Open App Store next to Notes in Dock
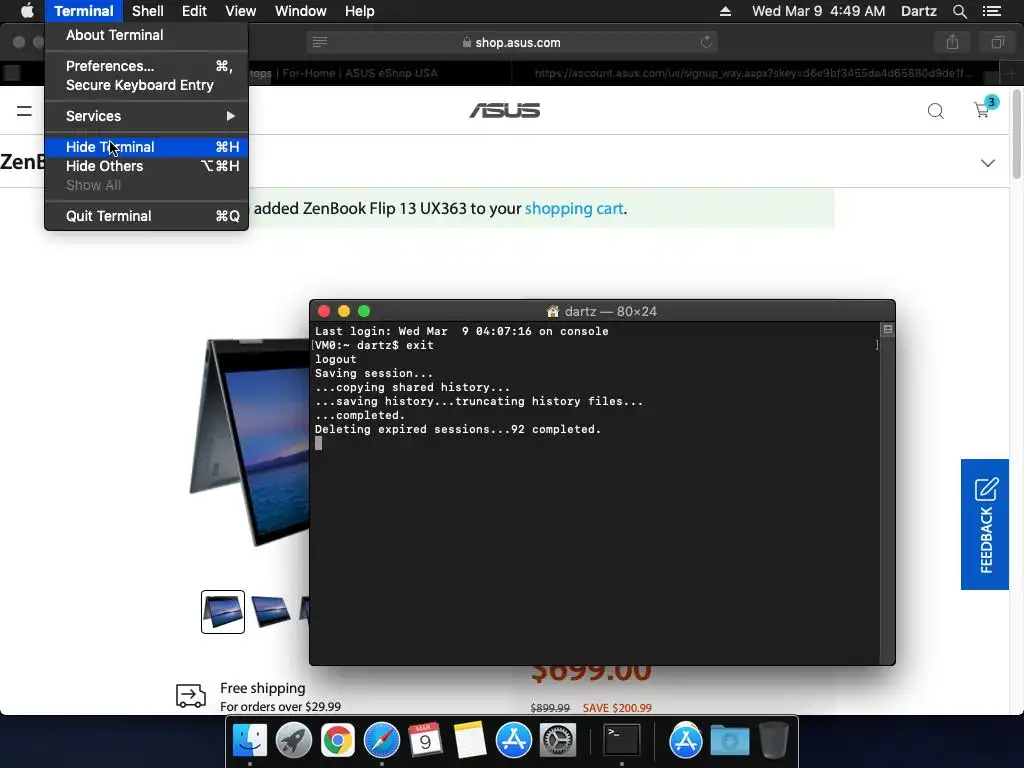This screenshot has height=768, width=1024. pyautogui.click(x=513, y=741)
